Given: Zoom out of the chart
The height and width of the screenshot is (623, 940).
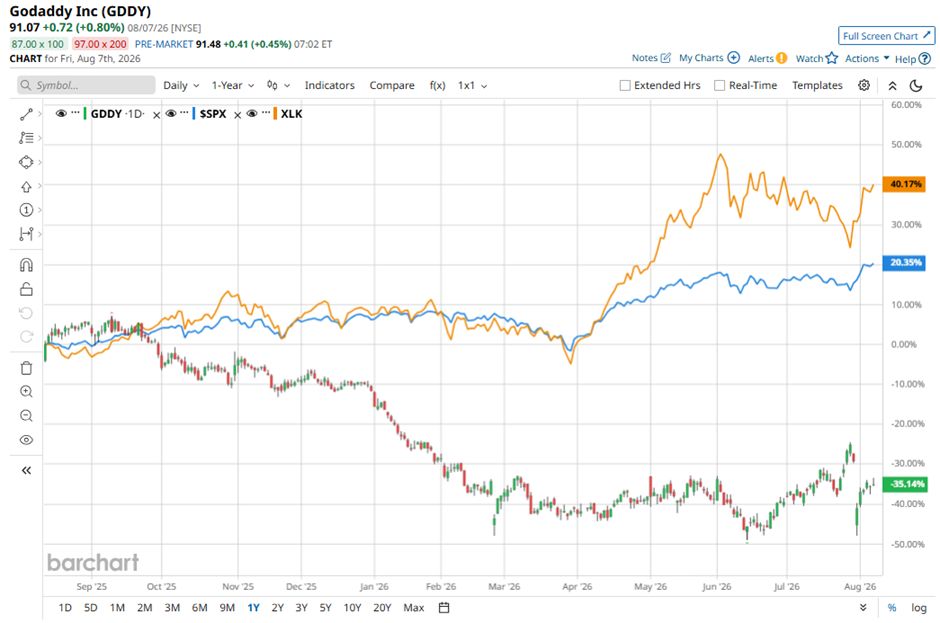Looking at the screenshot, I should [26, 416].
